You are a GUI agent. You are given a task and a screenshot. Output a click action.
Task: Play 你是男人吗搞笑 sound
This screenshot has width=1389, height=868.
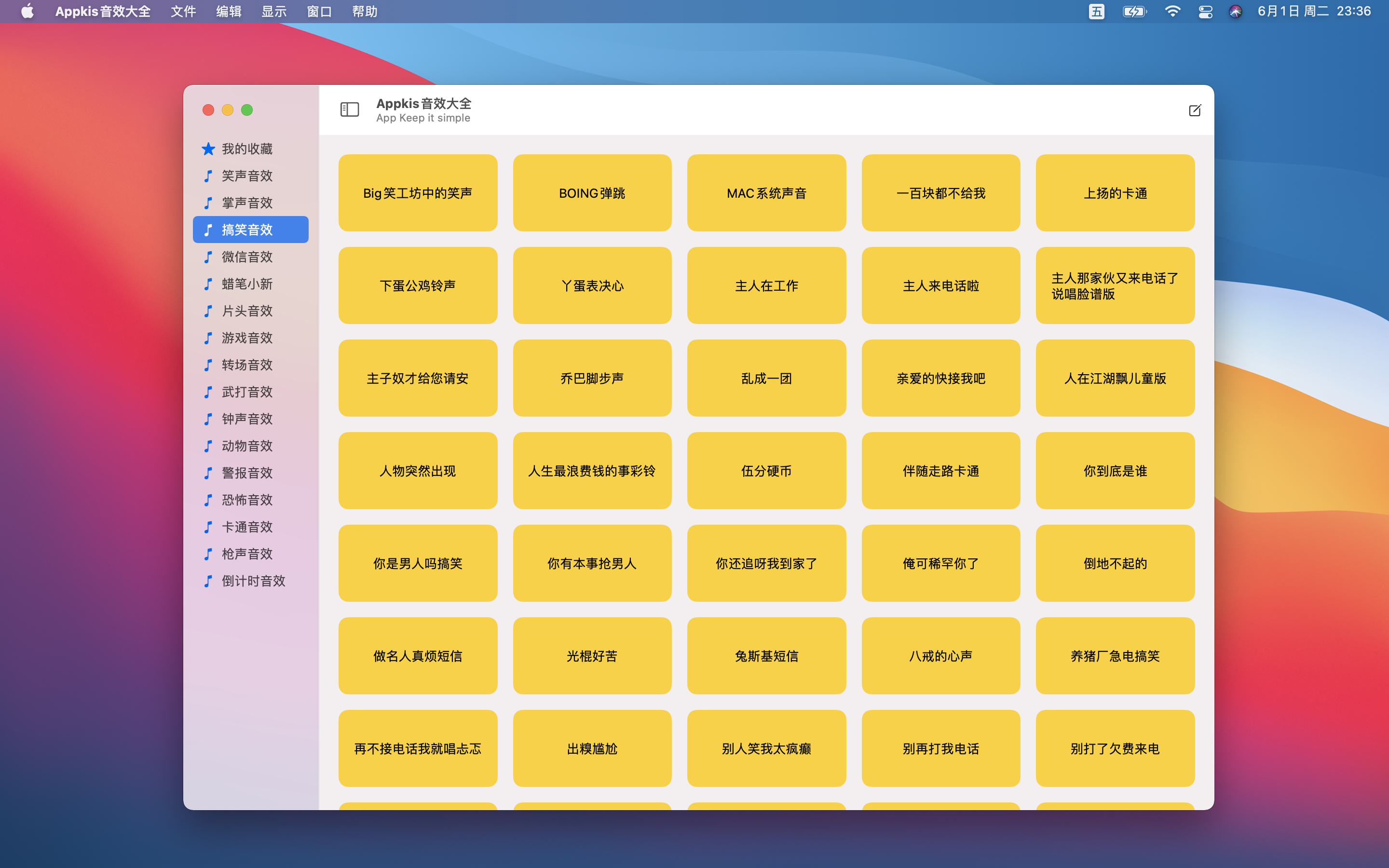point(418,563)
